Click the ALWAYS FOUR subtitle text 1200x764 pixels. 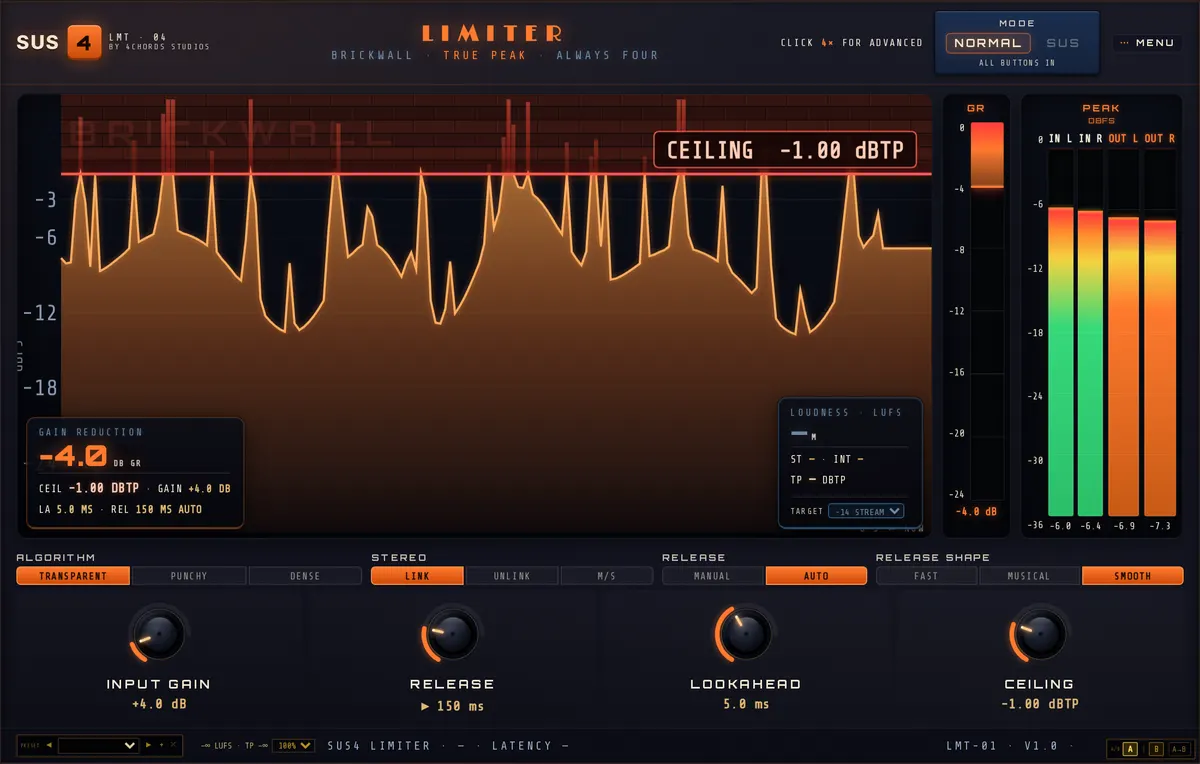(x=607, y=56)
